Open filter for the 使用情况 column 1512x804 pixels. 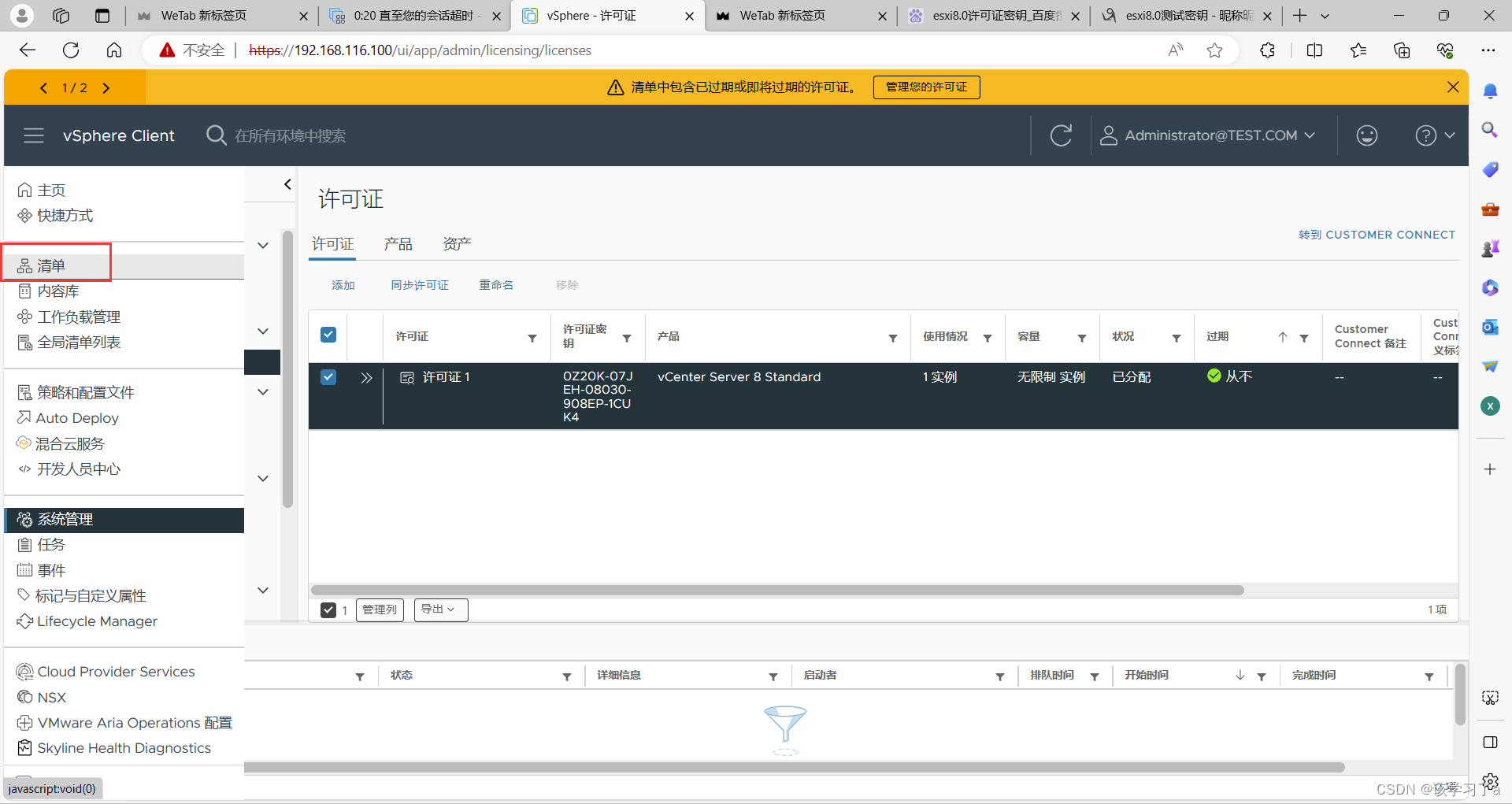click(x=988, y=338)
